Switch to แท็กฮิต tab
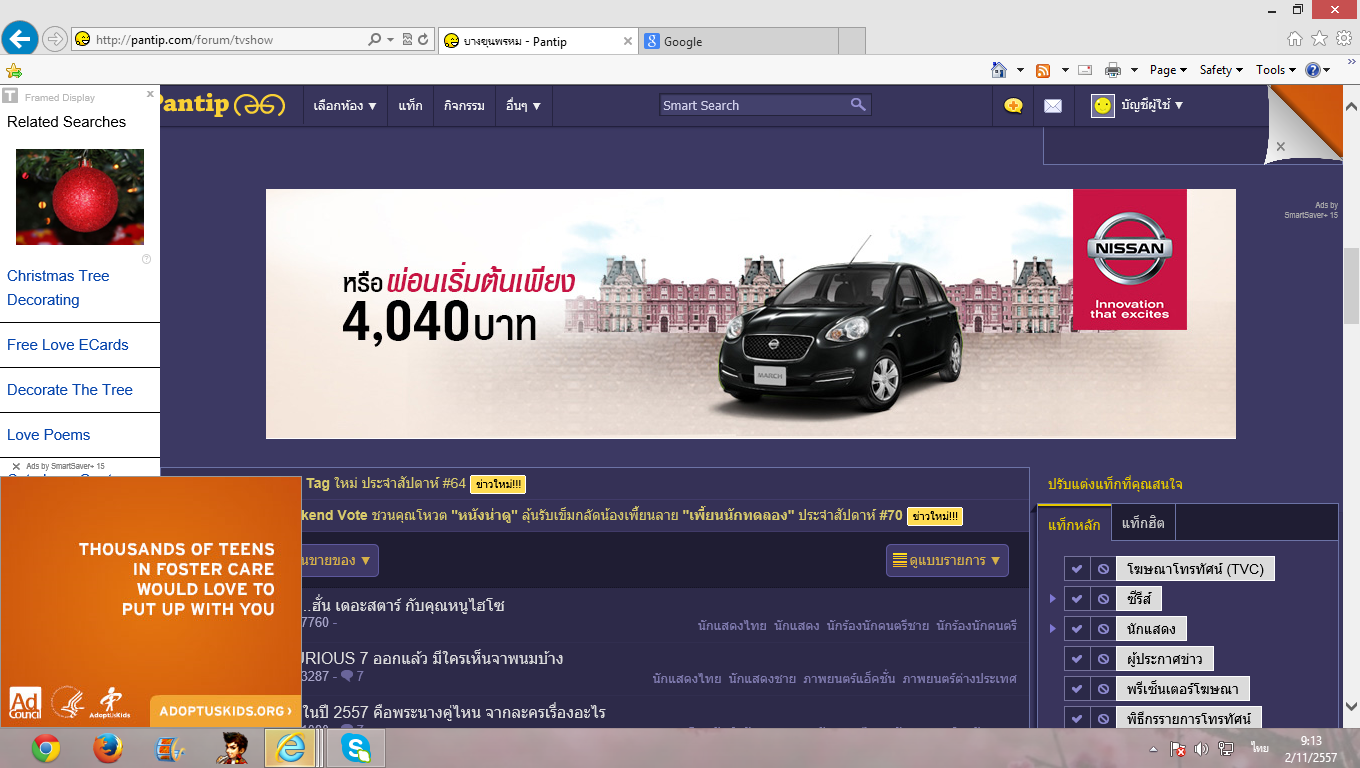This screenshot has height=768, width=1360. (x=1143, y=523)
